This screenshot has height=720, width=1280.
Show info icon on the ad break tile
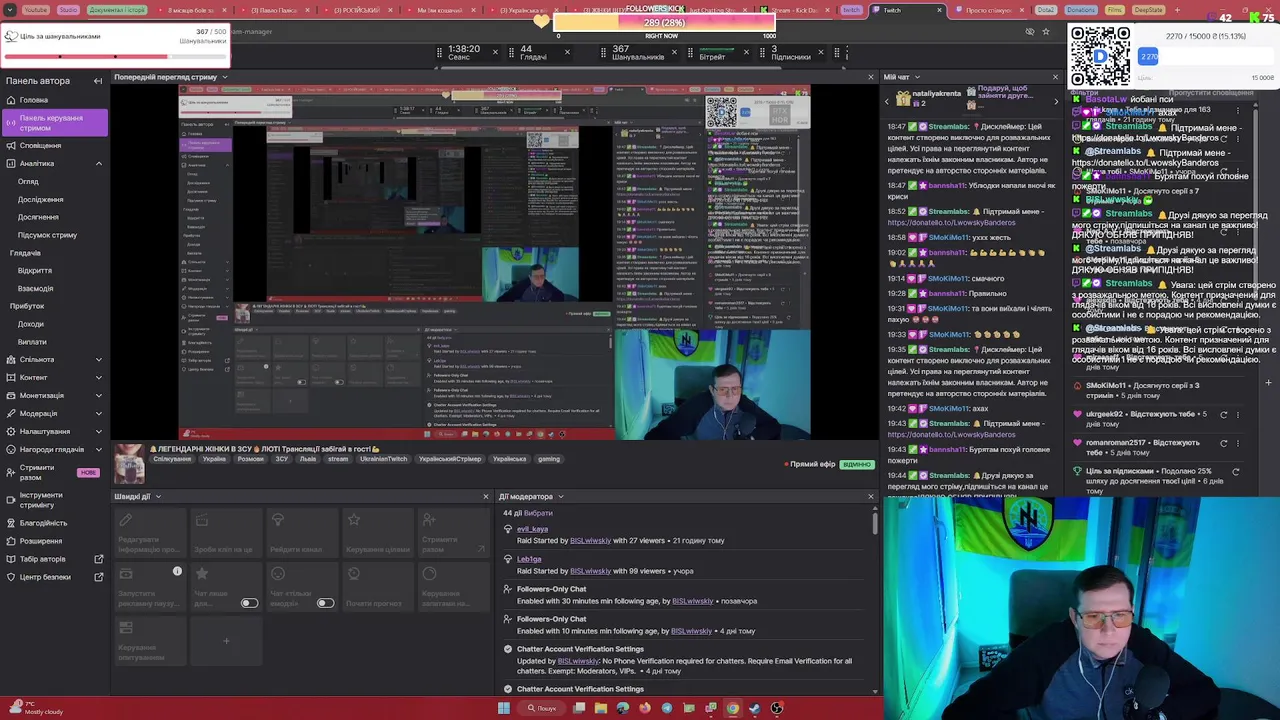(x=177, y=571)
